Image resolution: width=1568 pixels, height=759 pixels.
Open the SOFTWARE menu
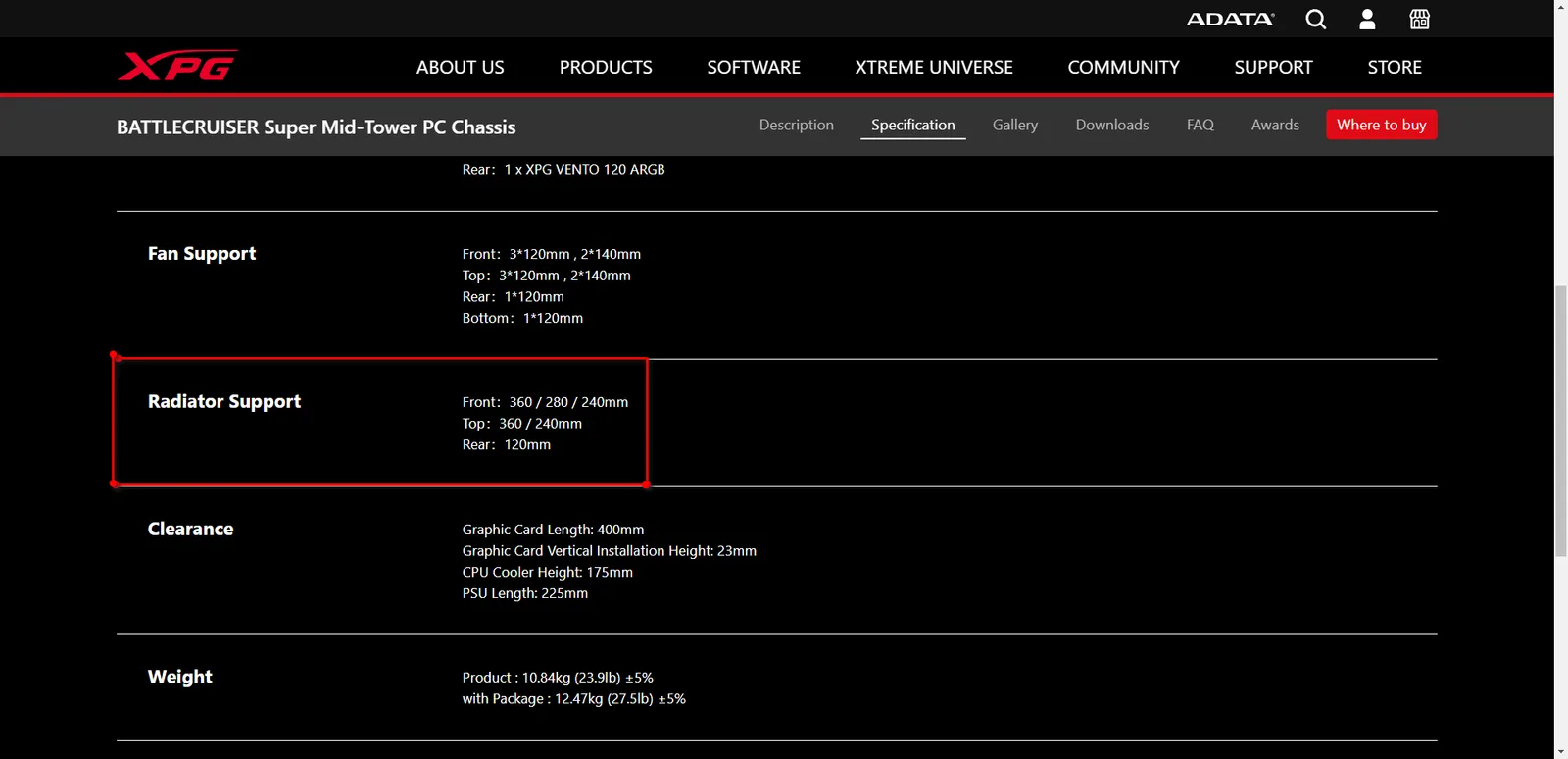(x=754, y=67)
